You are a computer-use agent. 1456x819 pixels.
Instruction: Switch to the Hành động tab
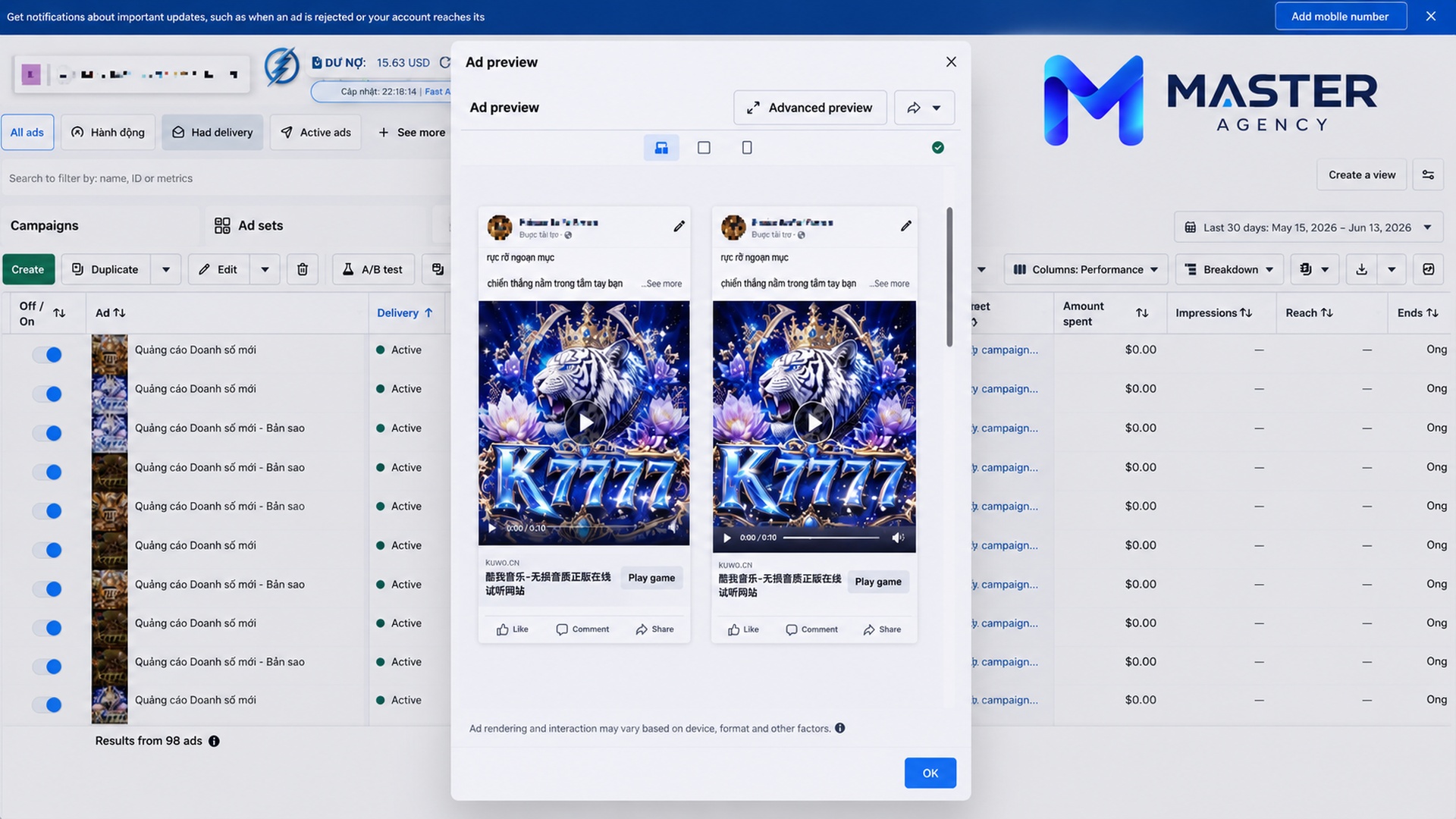pos(108,133)
